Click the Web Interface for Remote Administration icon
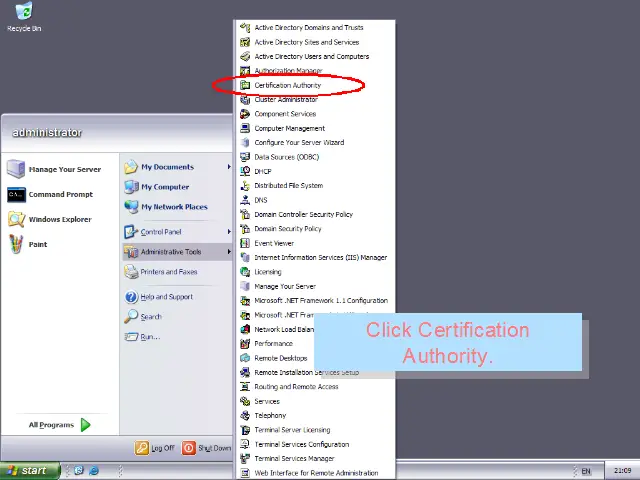This screenshot has height=480, width=640. point(245,473)
